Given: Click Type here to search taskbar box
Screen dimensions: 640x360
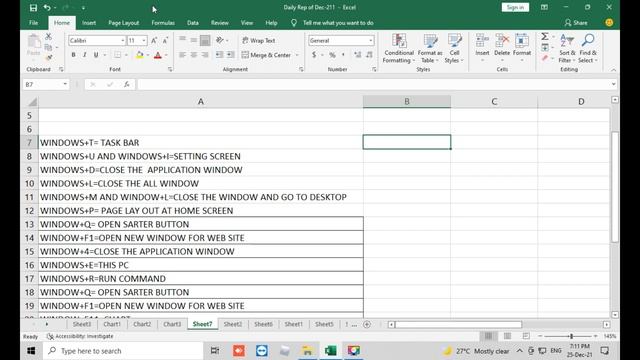Looking at the screenshot, I should tap(123, 351).
